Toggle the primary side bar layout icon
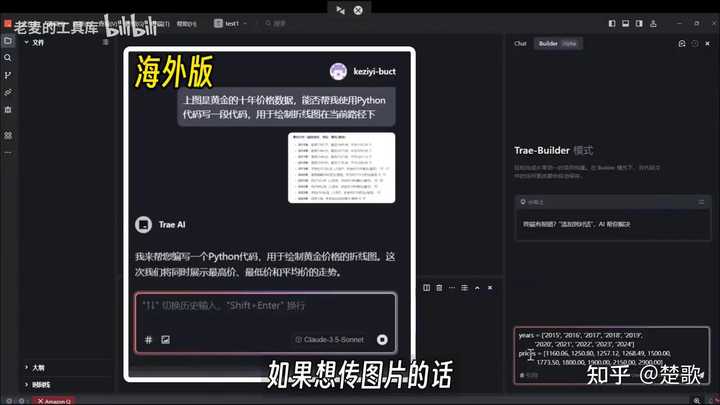 [x=612, y=23]
